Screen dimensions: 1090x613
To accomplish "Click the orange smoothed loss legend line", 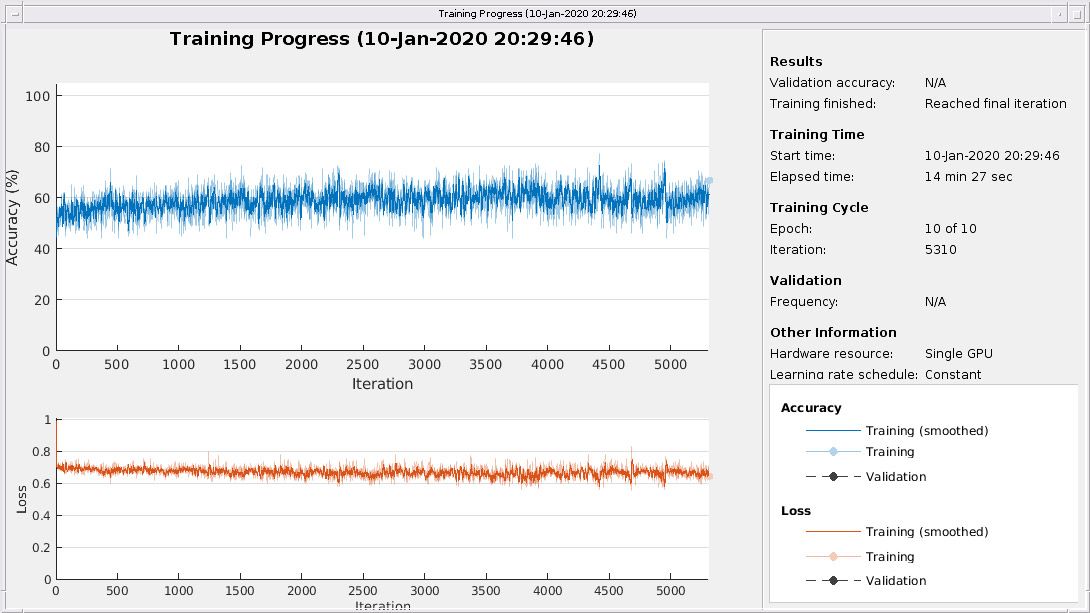I will click(x=832, y=532).
